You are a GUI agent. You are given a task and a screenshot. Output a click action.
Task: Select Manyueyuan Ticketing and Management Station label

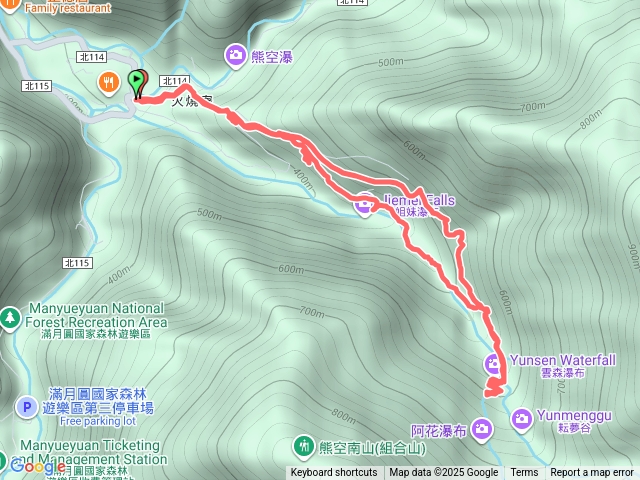tap(91, 452)
